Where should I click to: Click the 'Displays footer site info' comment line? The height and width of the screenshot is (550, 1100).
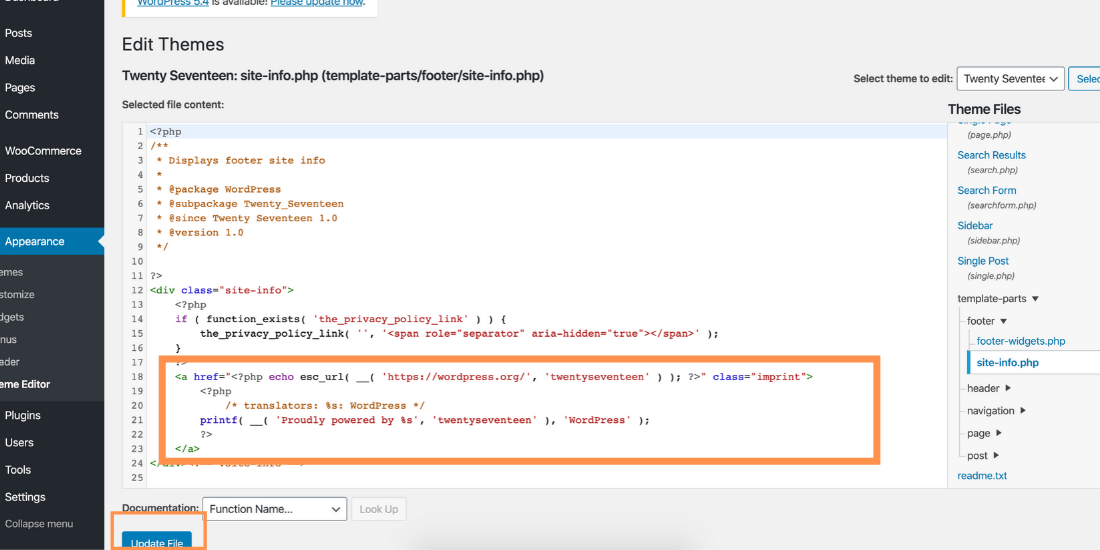pyautogui.click(x=241, y=160)
